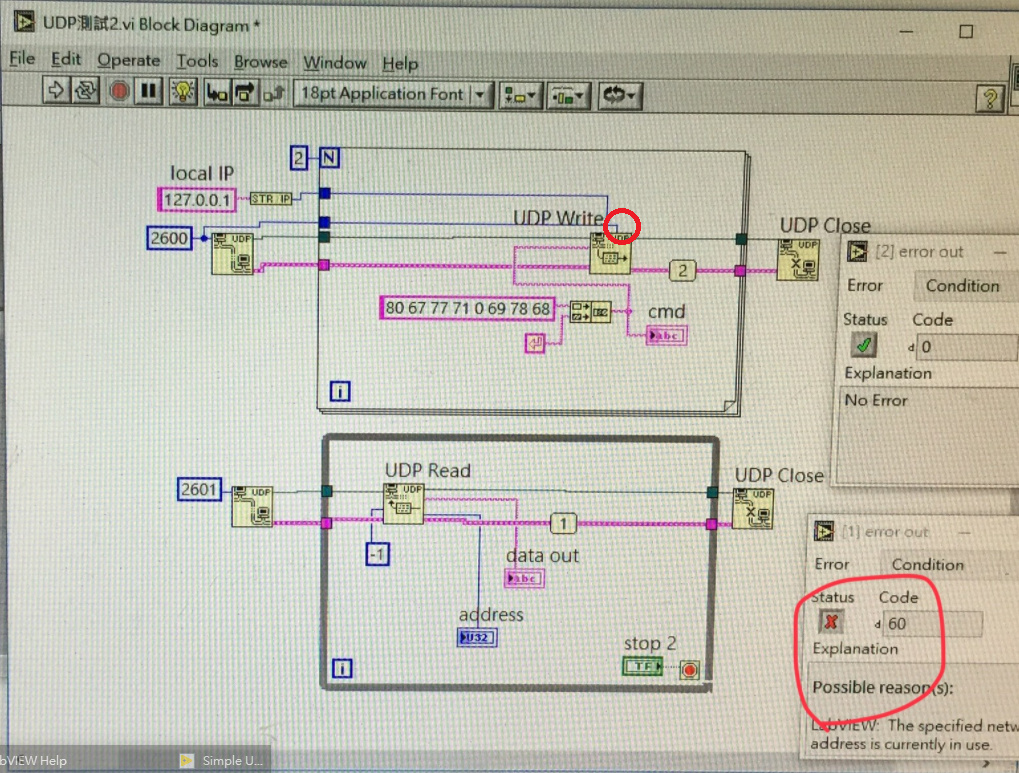Open the Align Objects dropdown
The image size is (1019, 773).
click(x=519, y=95)
